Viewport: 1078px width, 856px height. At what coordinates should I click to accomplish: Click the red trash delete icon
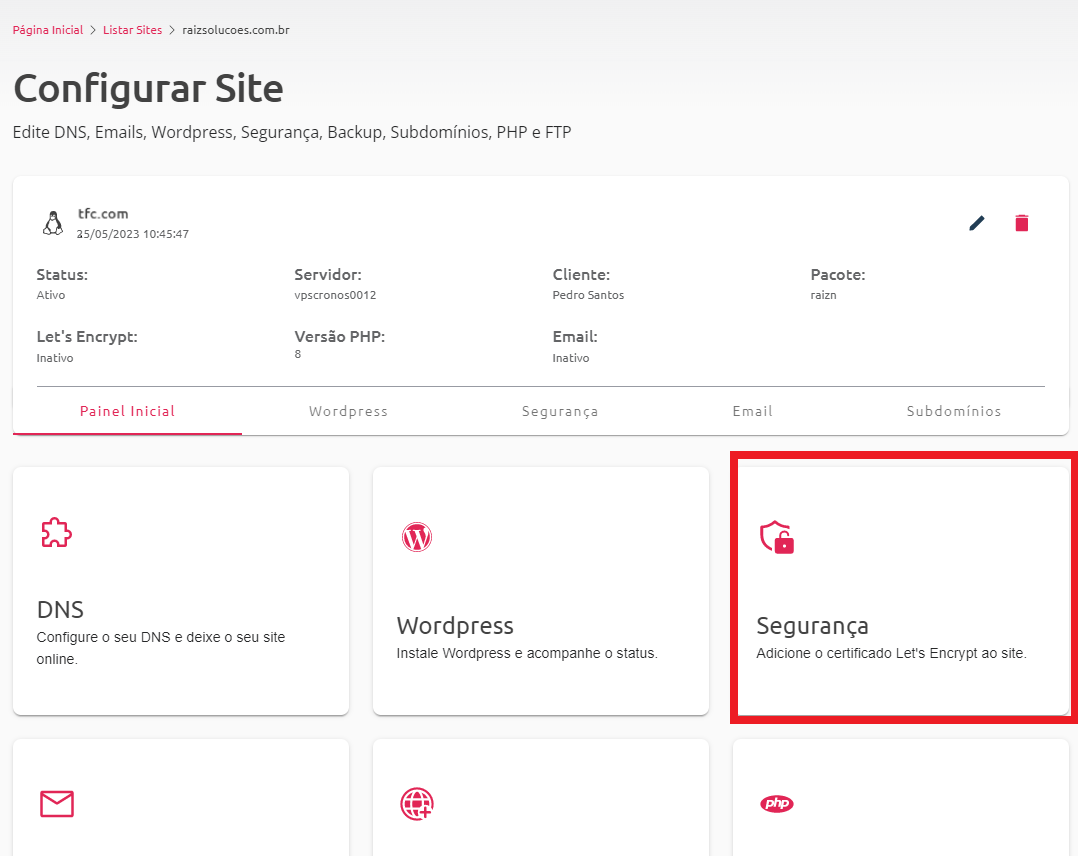(x=1022, y=223)
